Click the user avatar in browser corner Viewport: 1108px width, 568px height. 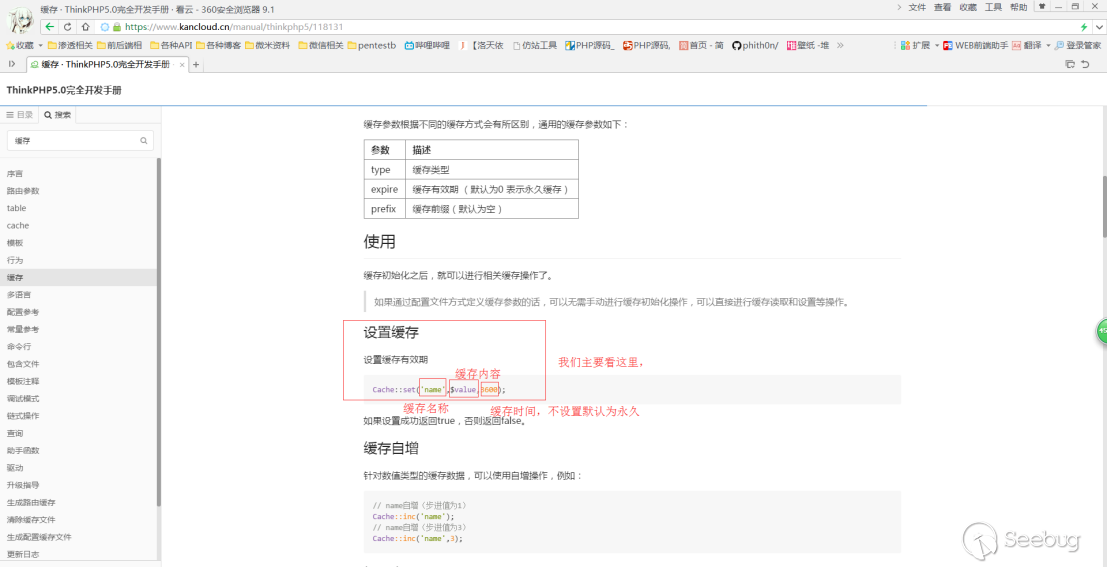[x=19, y=20]
